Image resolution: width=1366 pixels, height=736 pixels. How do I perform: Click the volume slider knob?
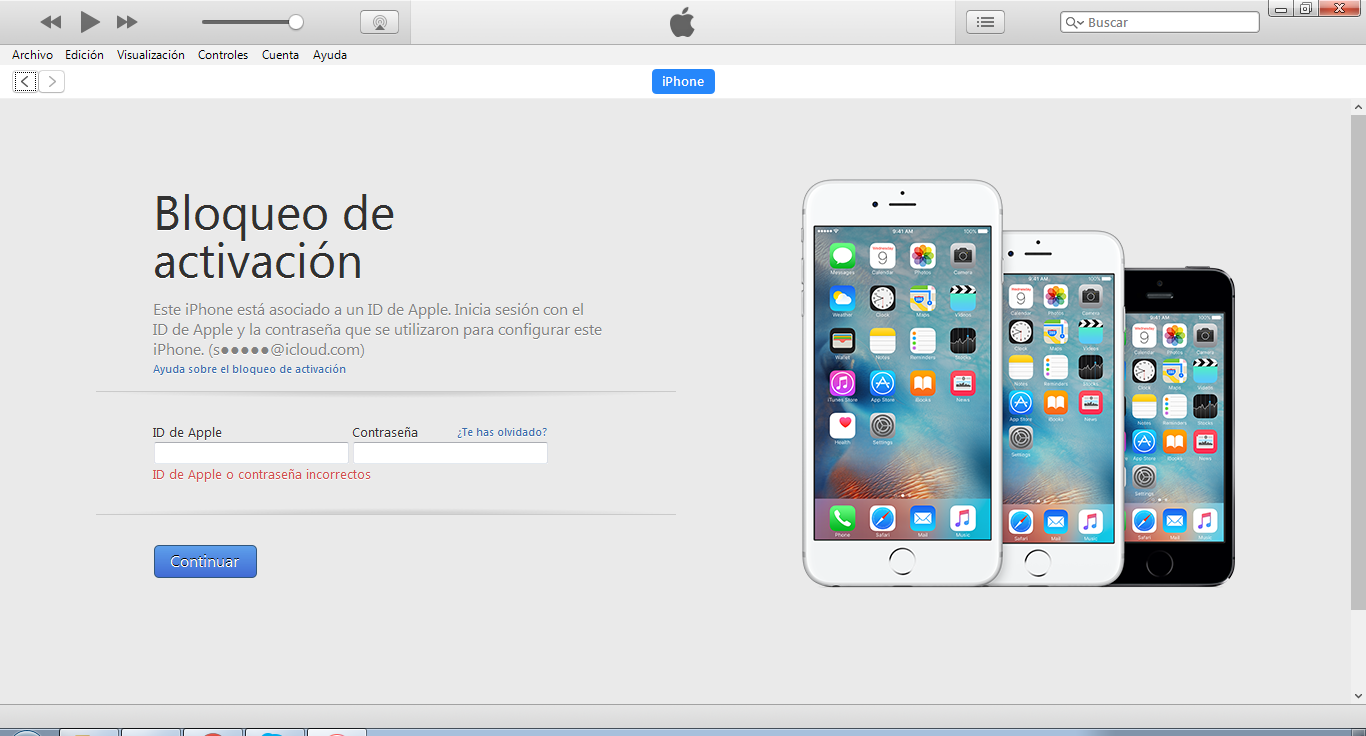(x=296, y=22)
